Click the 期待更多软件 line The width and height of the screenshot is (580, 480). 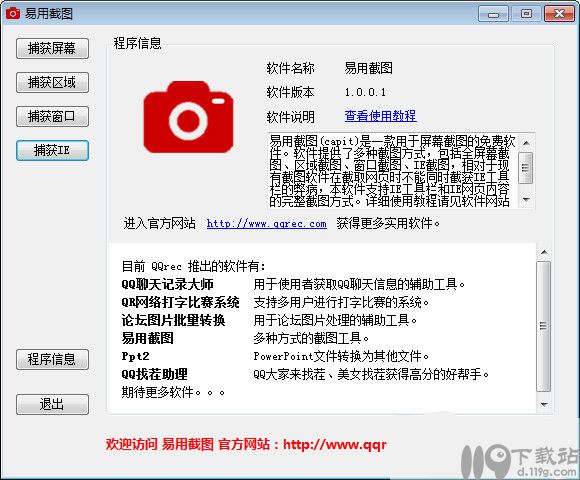coord(173,392)
